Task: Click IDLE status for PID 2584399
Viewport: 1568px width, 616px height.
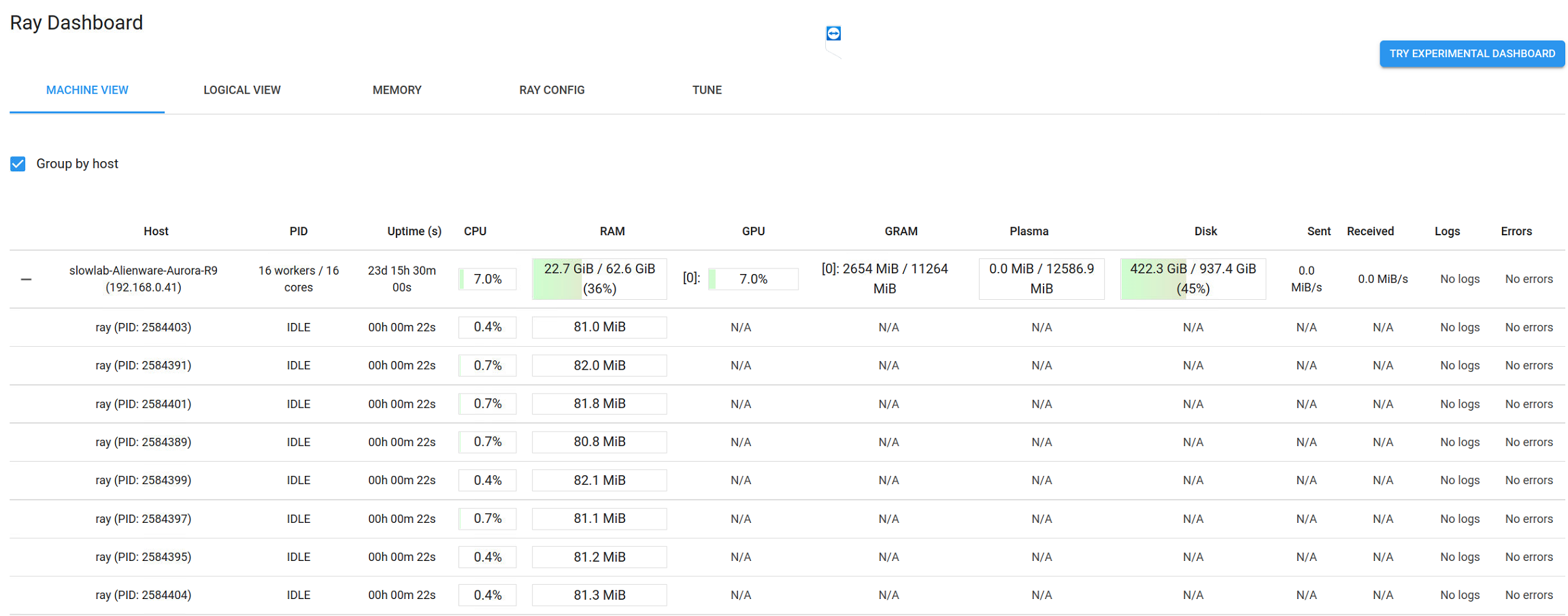Action: click(299, 480)
